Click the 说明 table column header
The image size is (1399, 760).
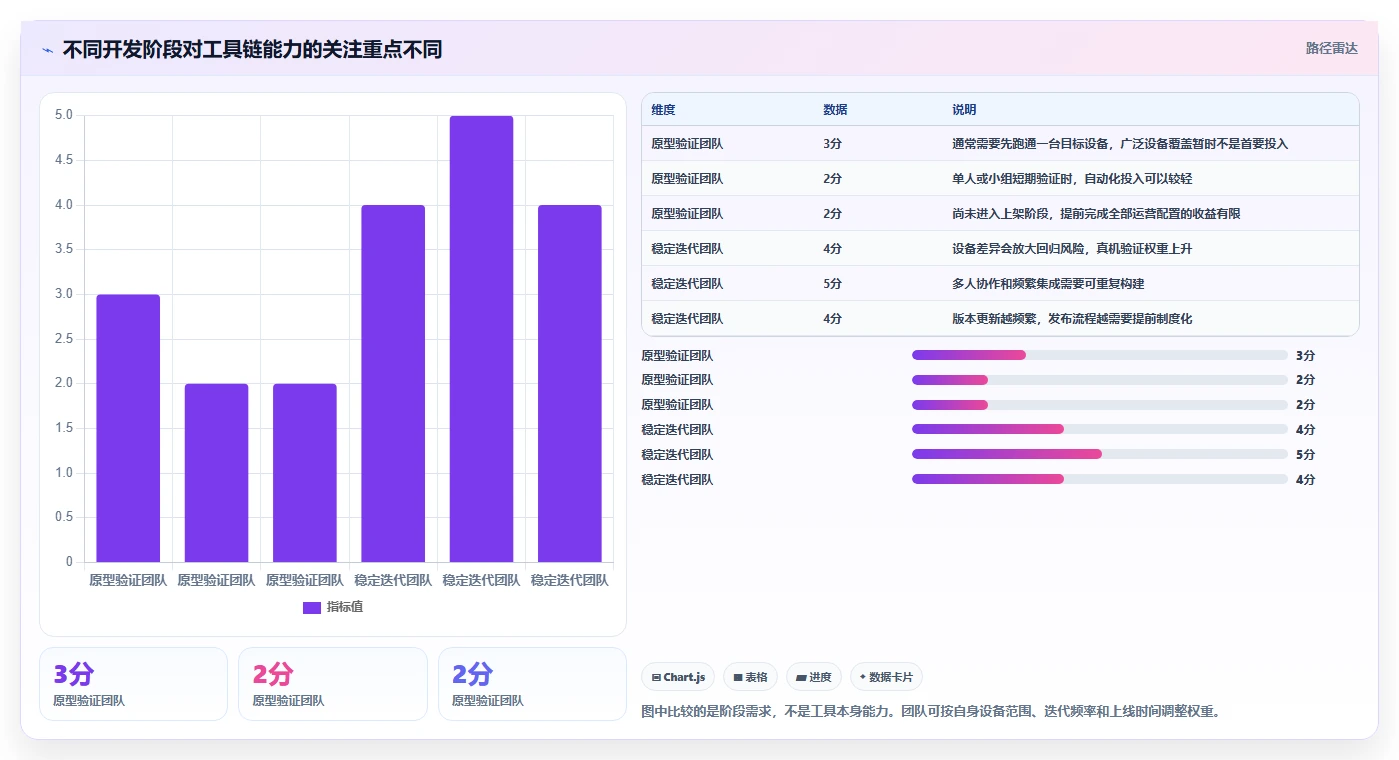pos(964,110)
